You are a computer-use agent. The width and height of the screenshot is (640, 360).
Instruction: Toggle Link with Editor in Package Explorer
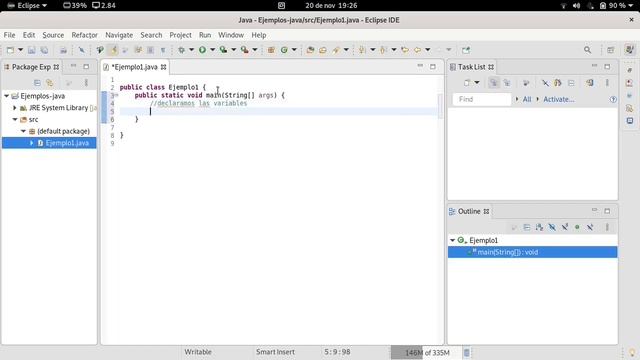49,83
